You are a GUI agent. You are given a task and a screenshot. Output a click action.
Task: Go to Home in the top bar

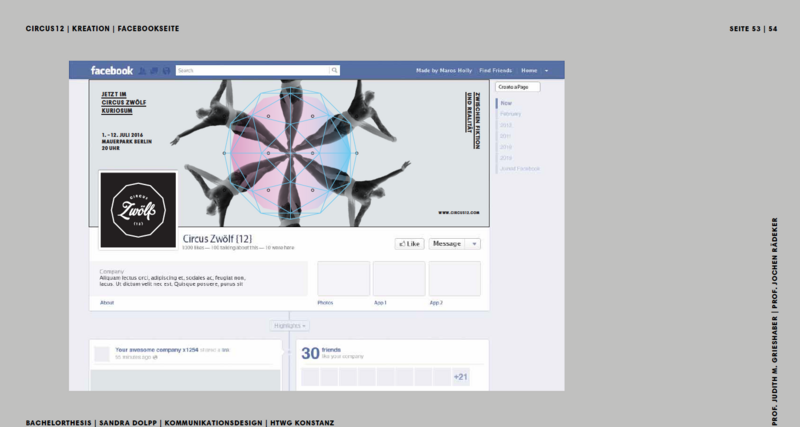point(528,71)
